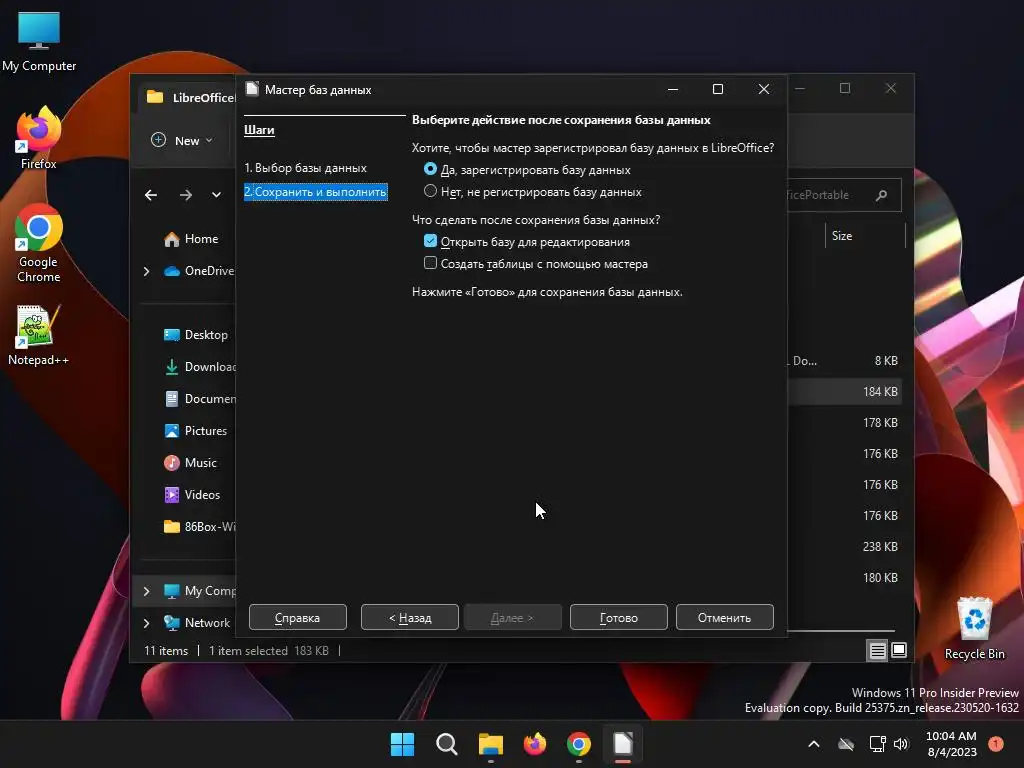The width and height of the screenshot is (1024, 768).
Task: Cancel the wizard with Отменить button
Action: (x=724, y=617)
